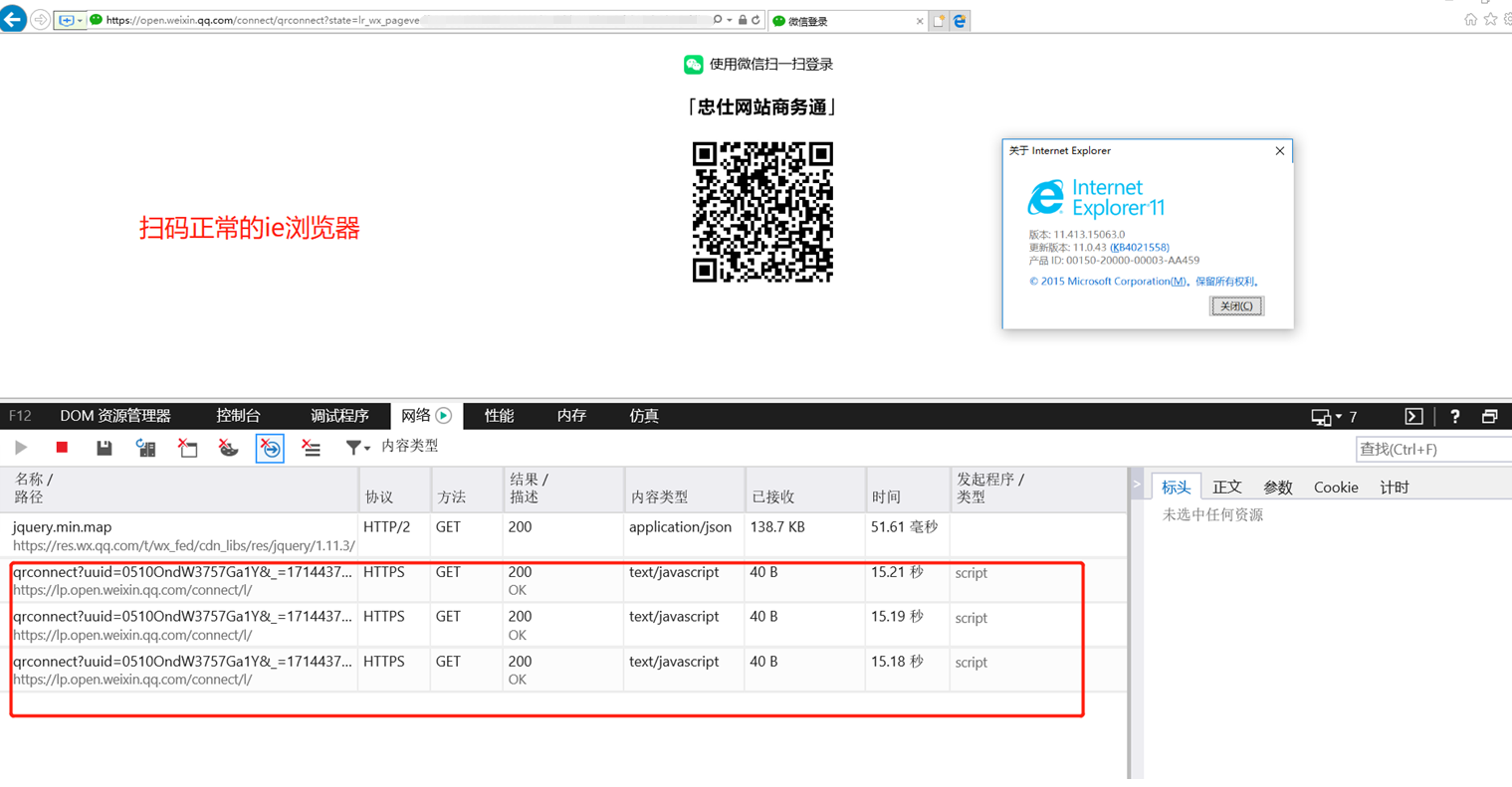1512x787 pixels.
Task: Open the KB4021558 update link
Action: coord(1140,248)
